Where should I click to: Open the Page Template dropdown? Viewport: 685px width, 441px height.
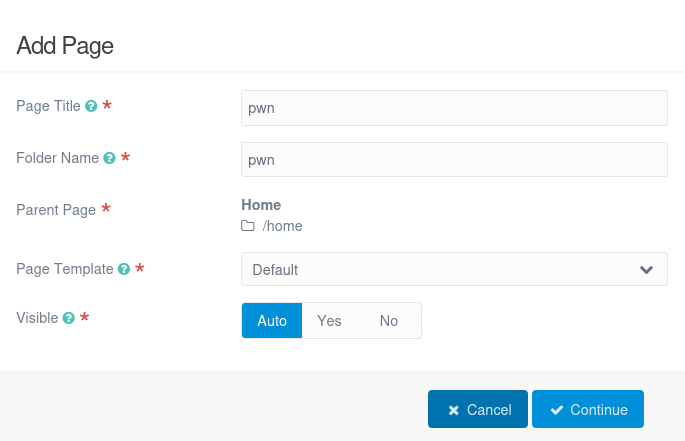454,269
